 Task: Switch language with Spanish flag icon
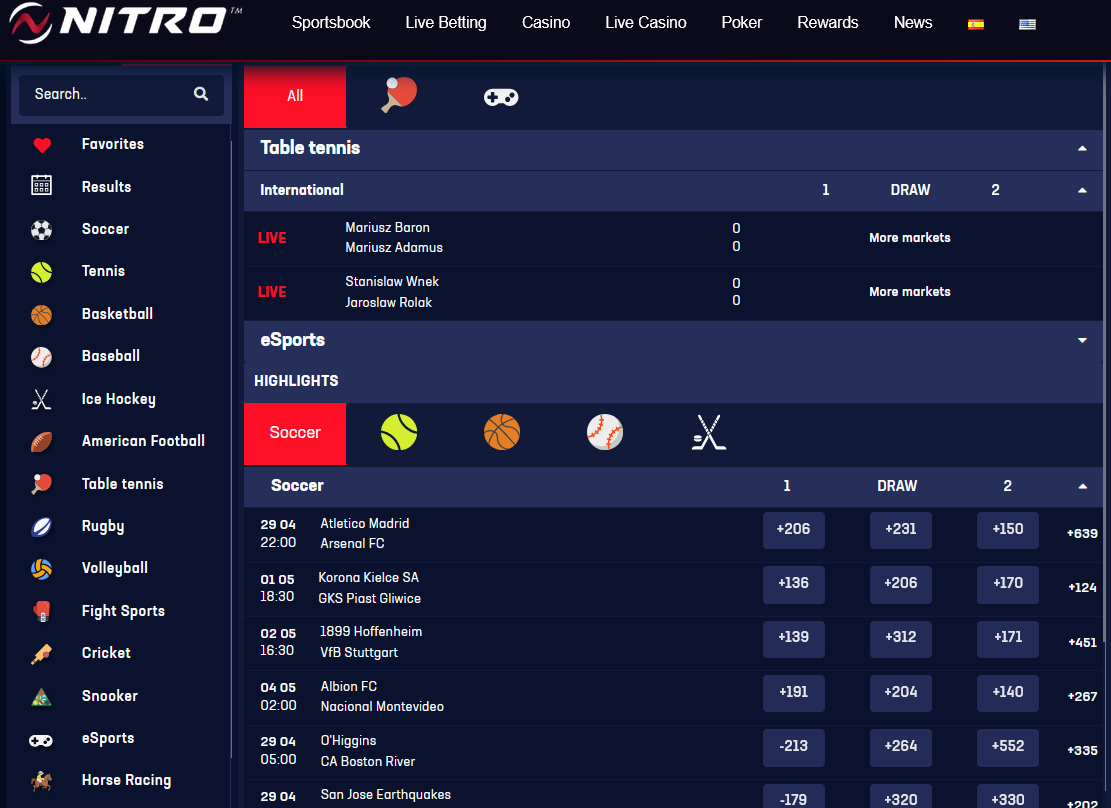976,24
